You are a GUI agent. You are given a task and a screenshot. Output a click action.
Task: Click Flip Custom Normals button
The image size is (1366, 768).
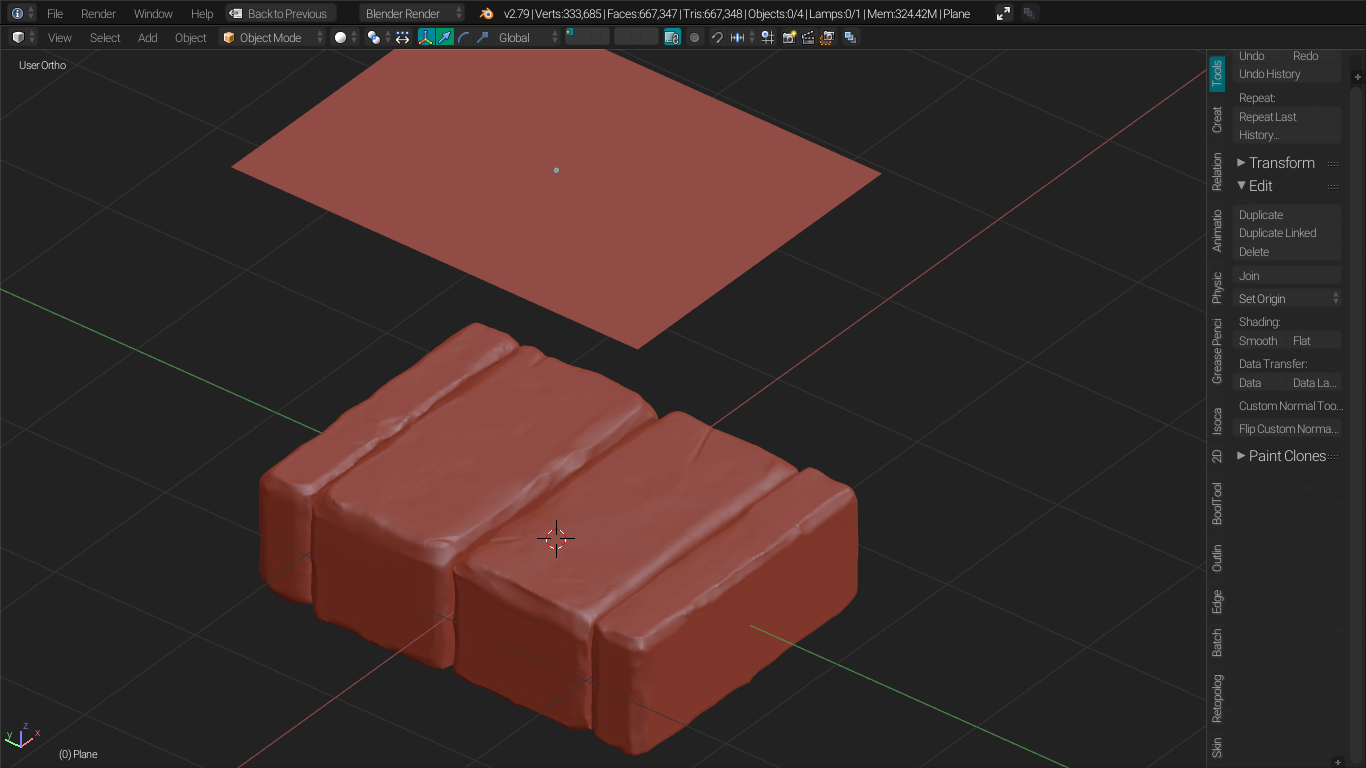[x=1287, y=429]
